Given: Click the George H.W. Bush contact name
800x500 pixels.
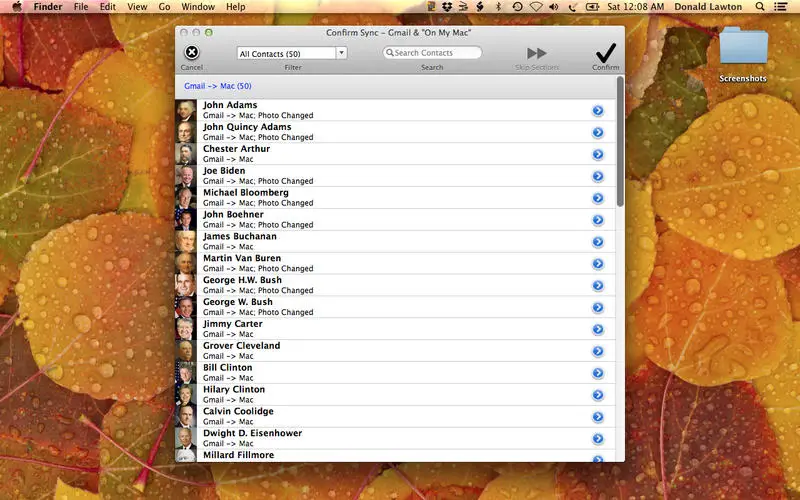Looking at the screenshot, I should [242, 281].
